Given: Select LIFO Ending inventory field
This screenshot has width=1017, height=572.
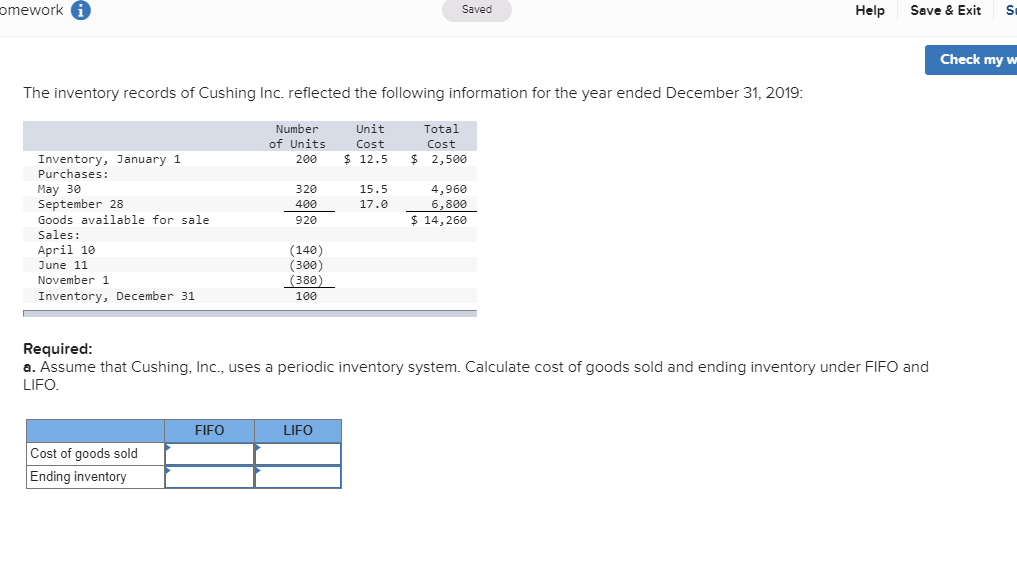Looking at the screenshot, I should click(x=298, y=477).
